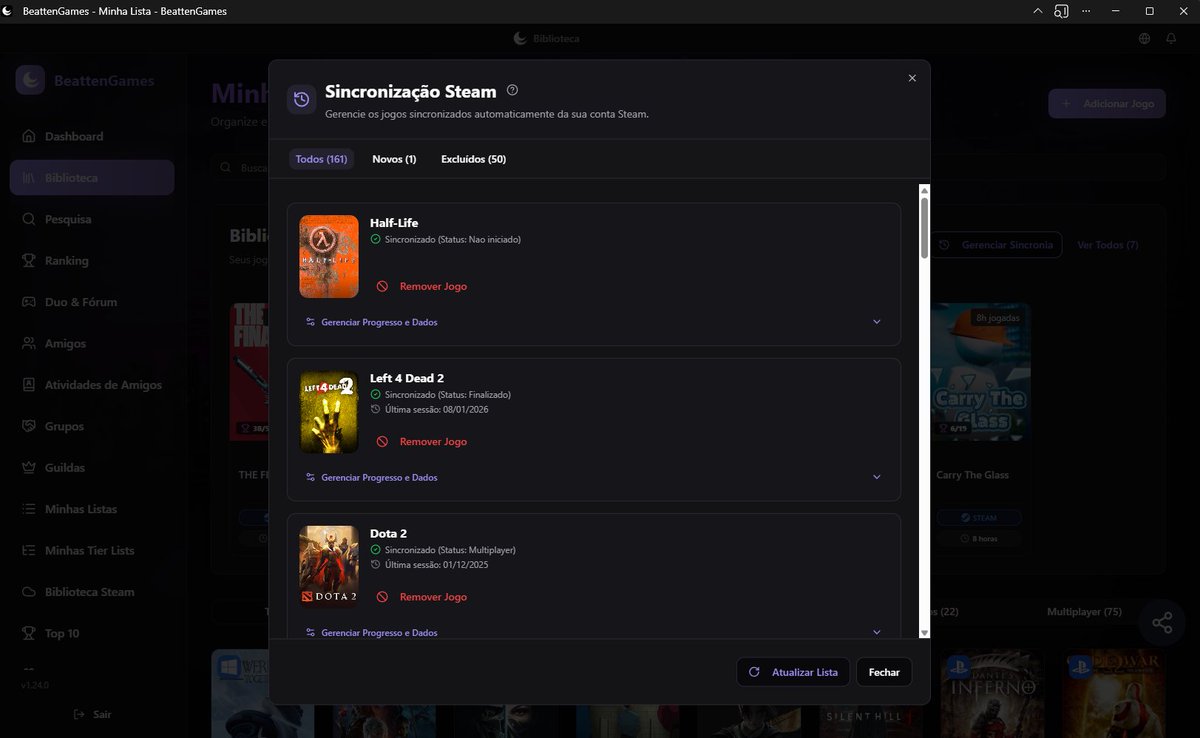Click the chevron arrow on Half-Life card
Viewport: 1200px width, 738px height.
click(x=877, y=322)
